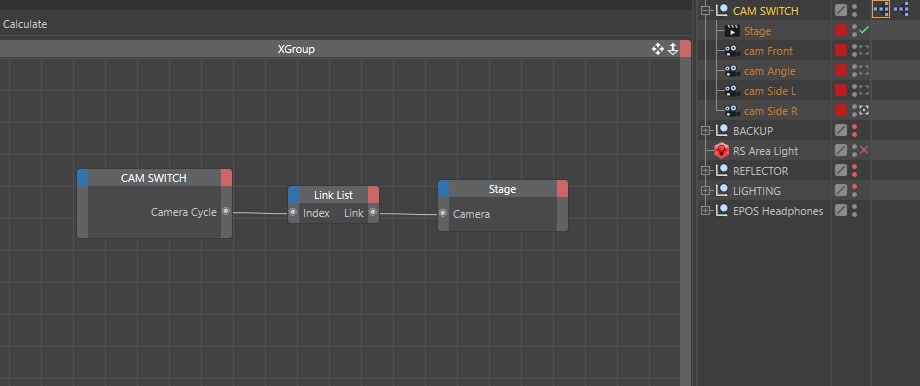
Task: Click the highlighted XPresso tag on CAM SWITCH
Action: tap(881, 9)
